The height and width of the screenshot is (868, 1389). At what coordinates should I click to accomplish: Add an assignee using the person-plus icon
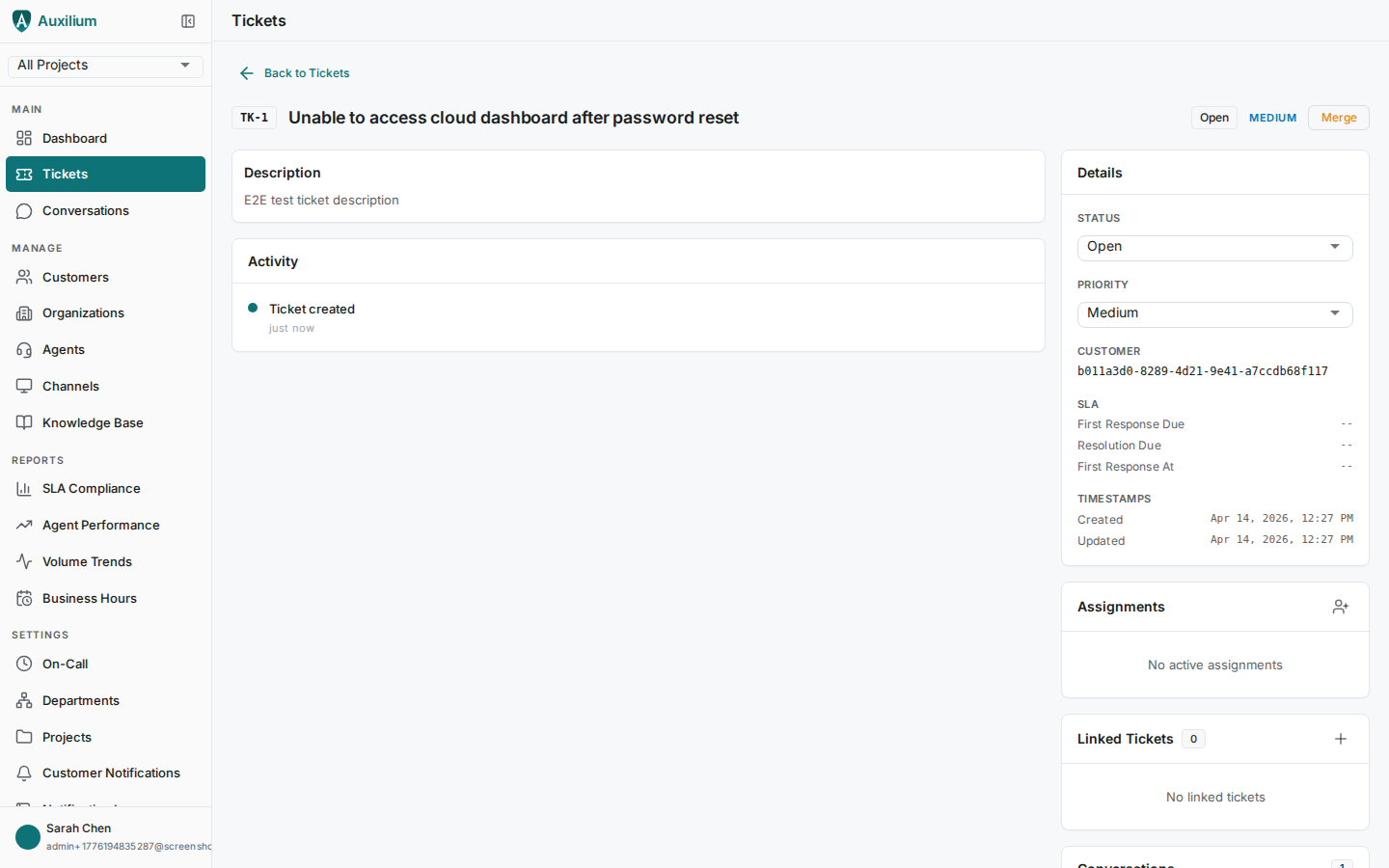[x=1340, y=607]
